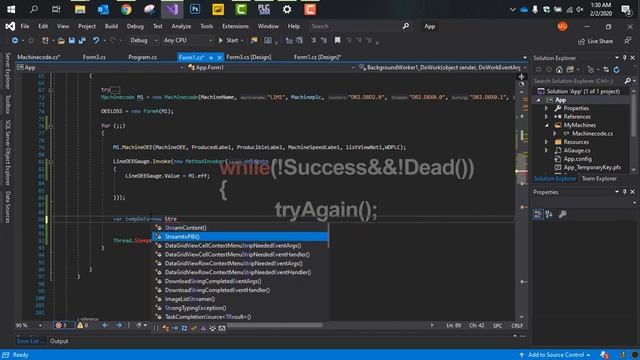
Task: Click the editor horizontal scrollbar
Action: click(x=275, y=325)
